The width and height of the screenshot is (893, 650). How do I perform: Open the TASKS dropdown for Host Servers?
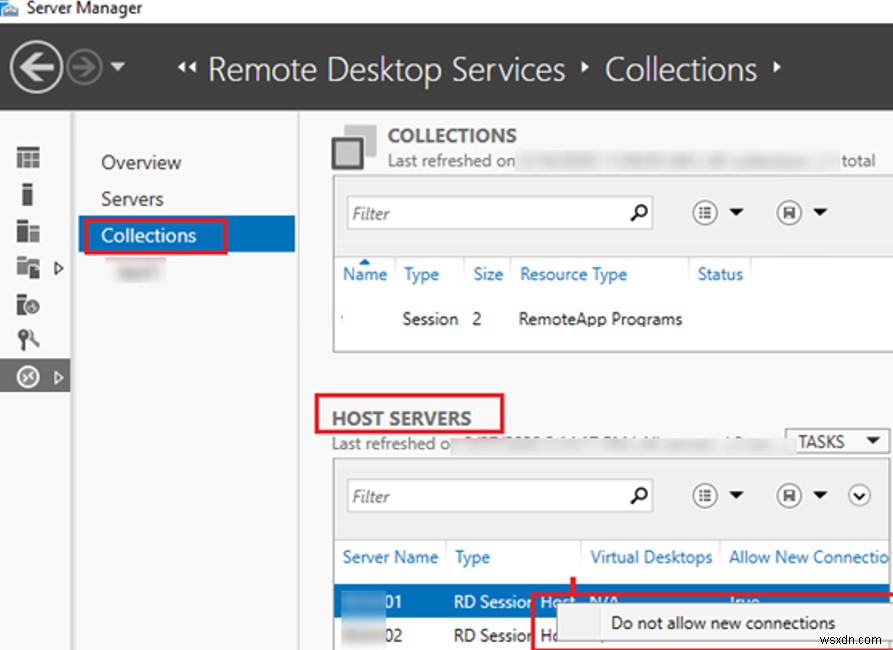[836, 441]
